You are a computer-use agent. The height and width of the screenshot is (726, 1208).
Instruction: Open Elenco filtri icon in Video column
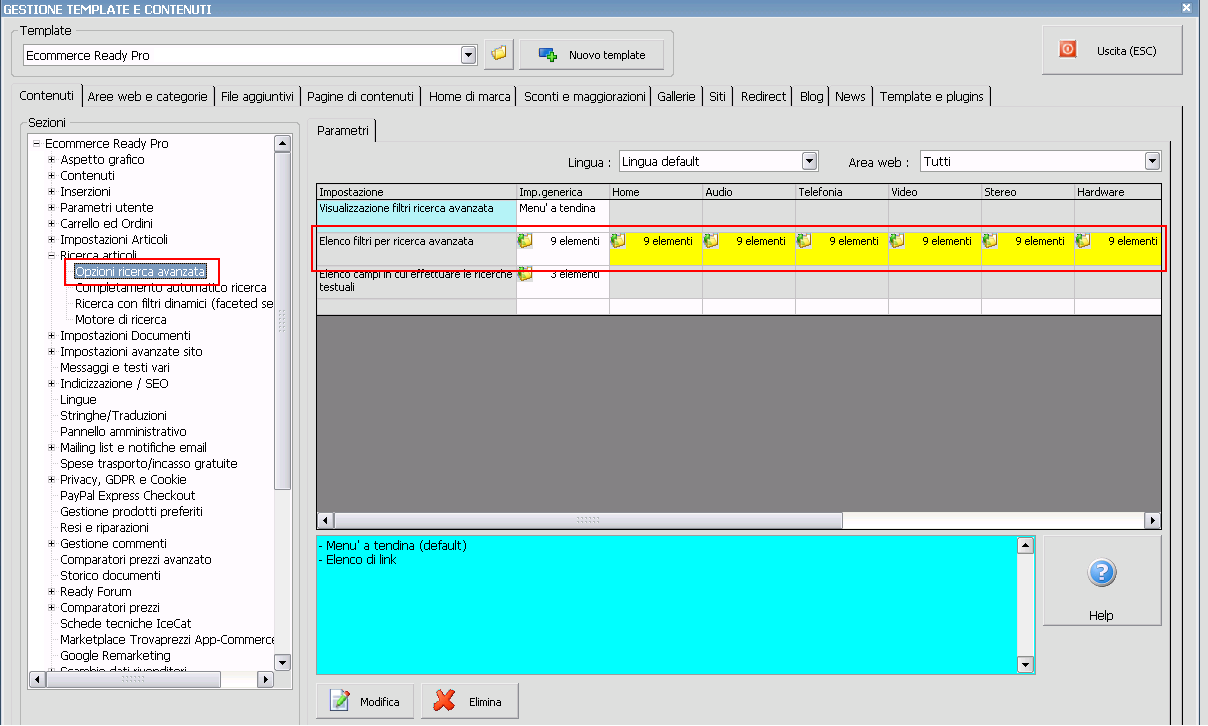pos(897,241)
